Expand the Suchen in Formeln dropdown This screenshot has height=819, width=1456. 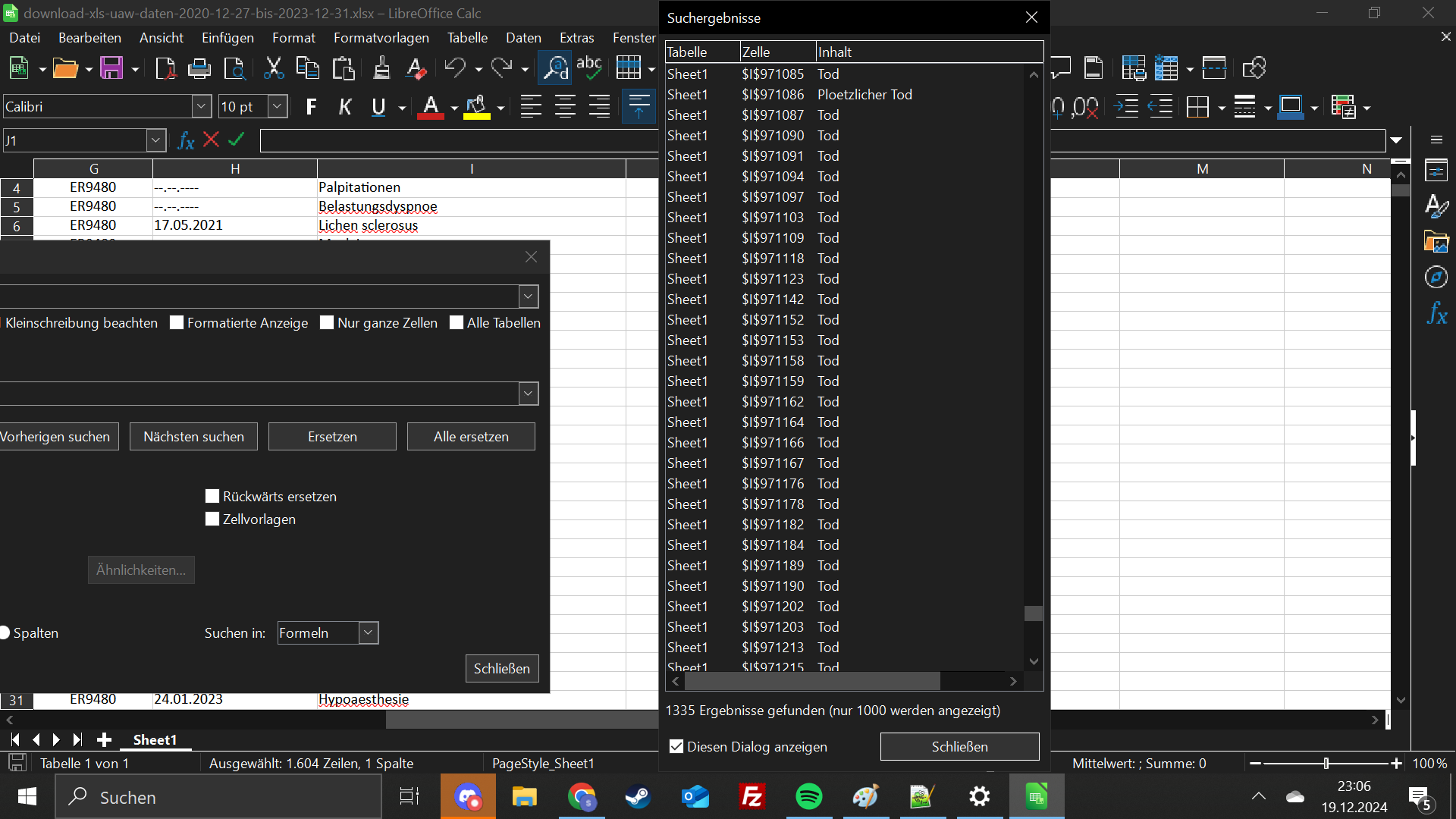tap(368, 633)
